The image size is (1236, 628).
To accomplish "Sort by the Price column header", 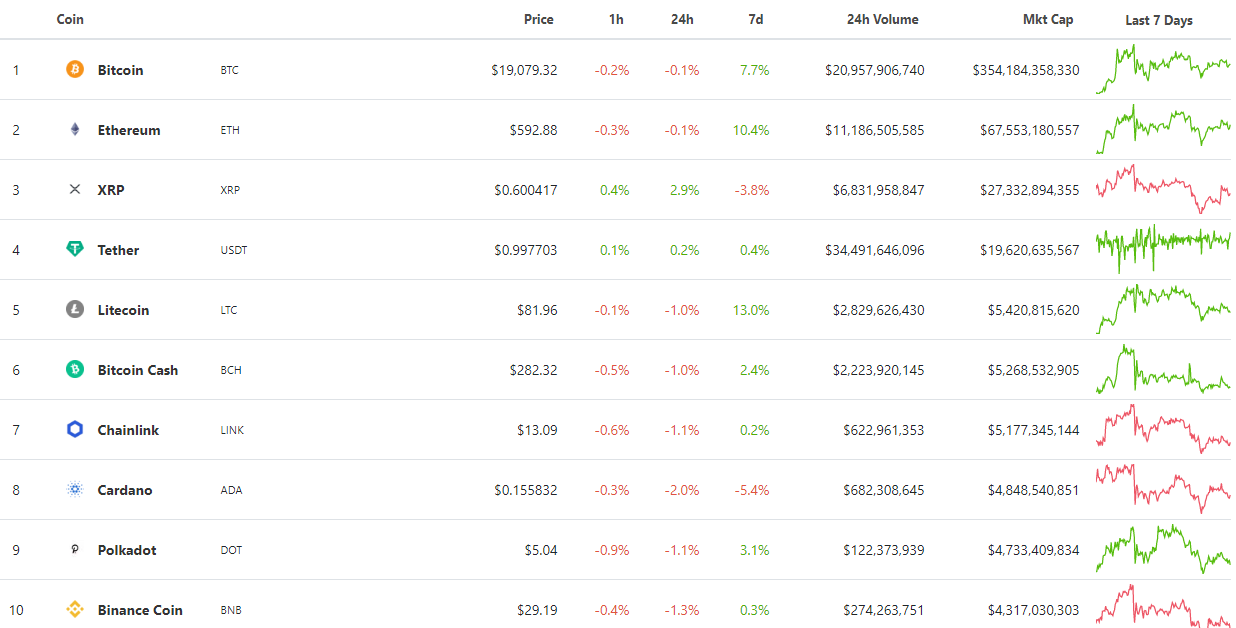I will tap(538, 20).
